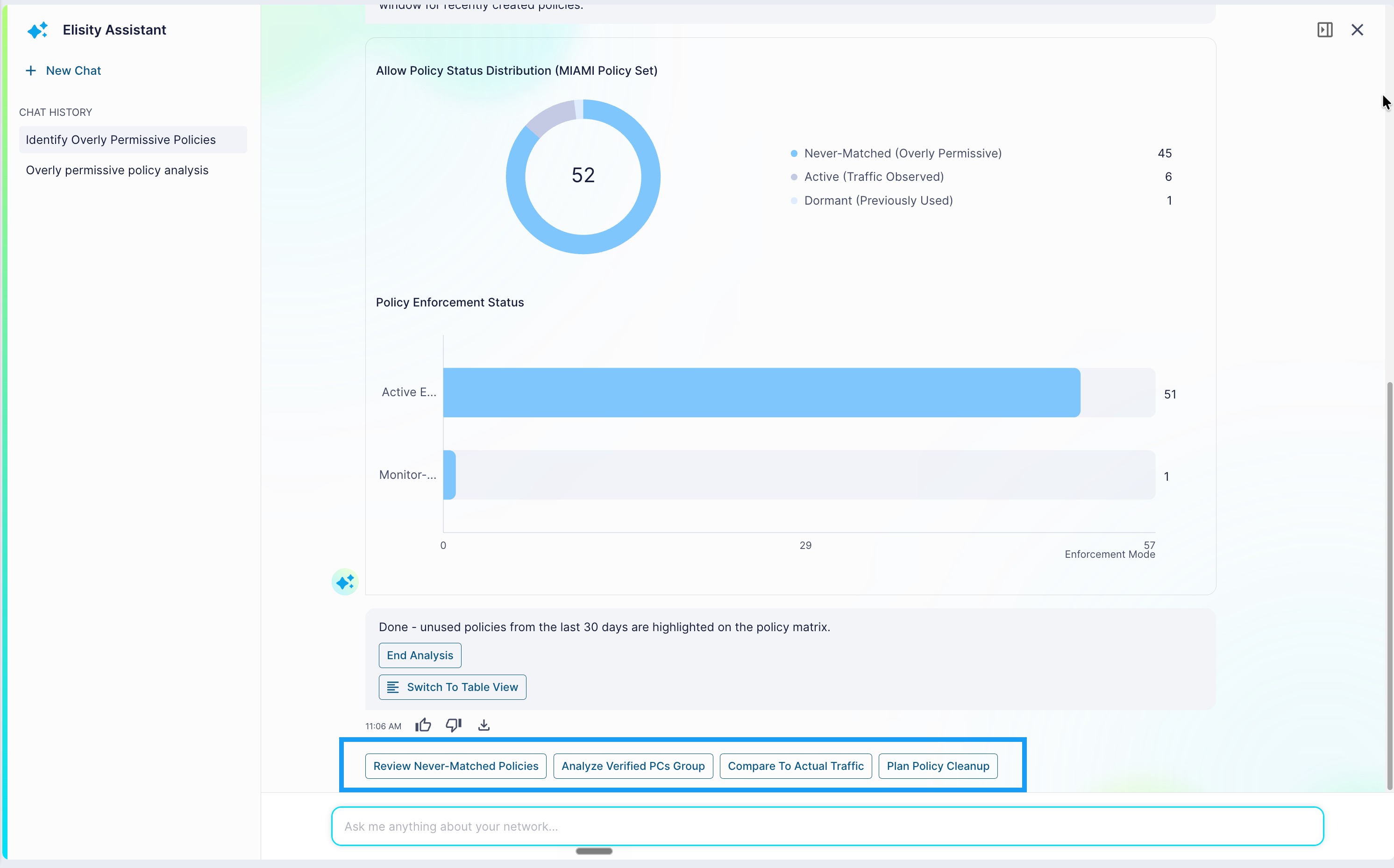Toggle the side panel layout icon

click(1324, 30)
